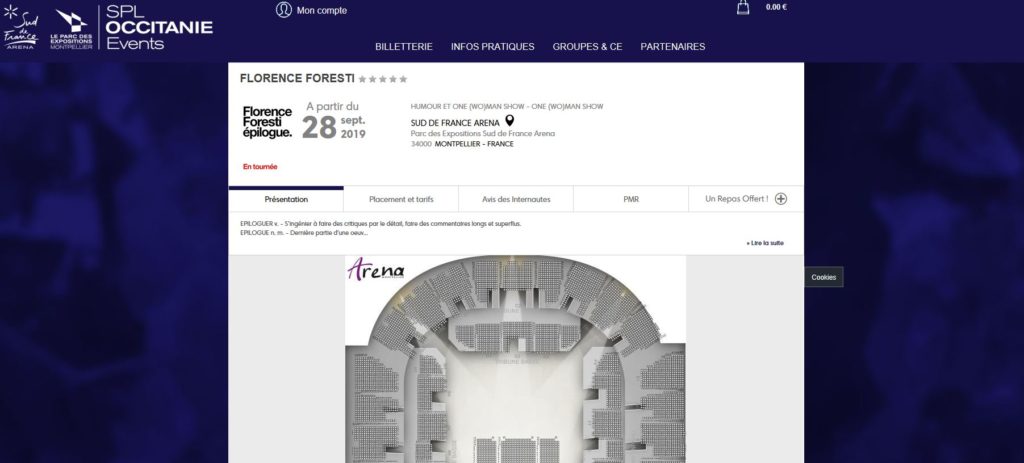
Task: Expand description with Lire la suite
Action: point(765,243)
